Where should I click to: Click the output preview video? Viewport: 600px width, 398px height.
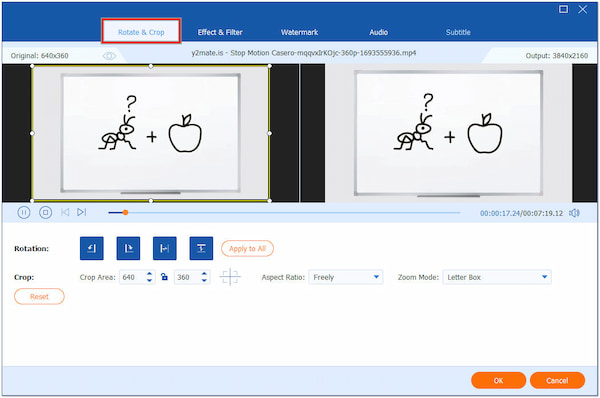(448, 133)
